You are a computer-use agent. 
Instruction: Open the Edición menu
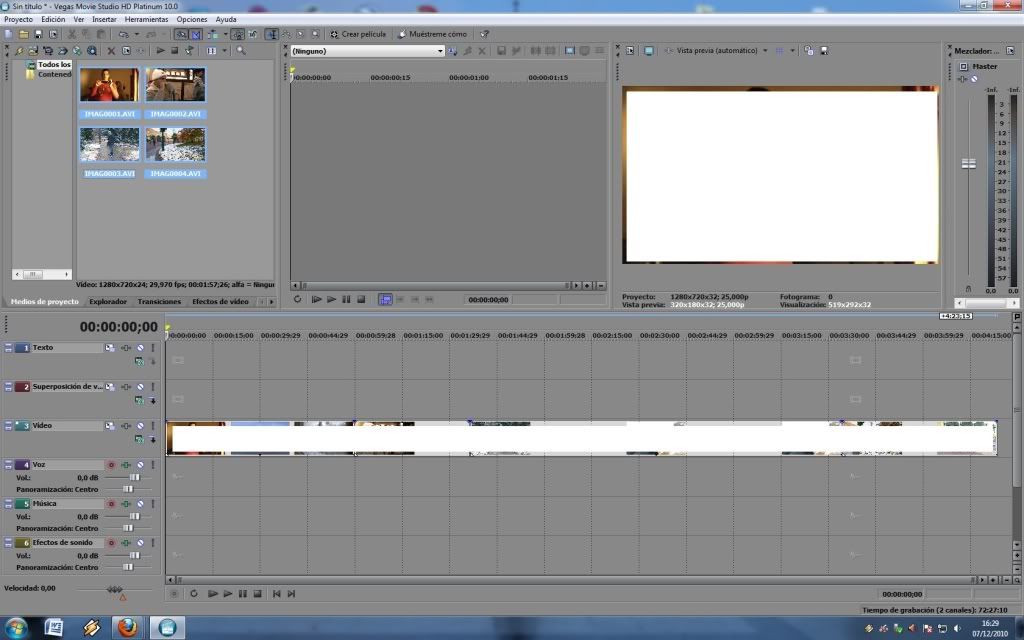(x=53, y=20)
